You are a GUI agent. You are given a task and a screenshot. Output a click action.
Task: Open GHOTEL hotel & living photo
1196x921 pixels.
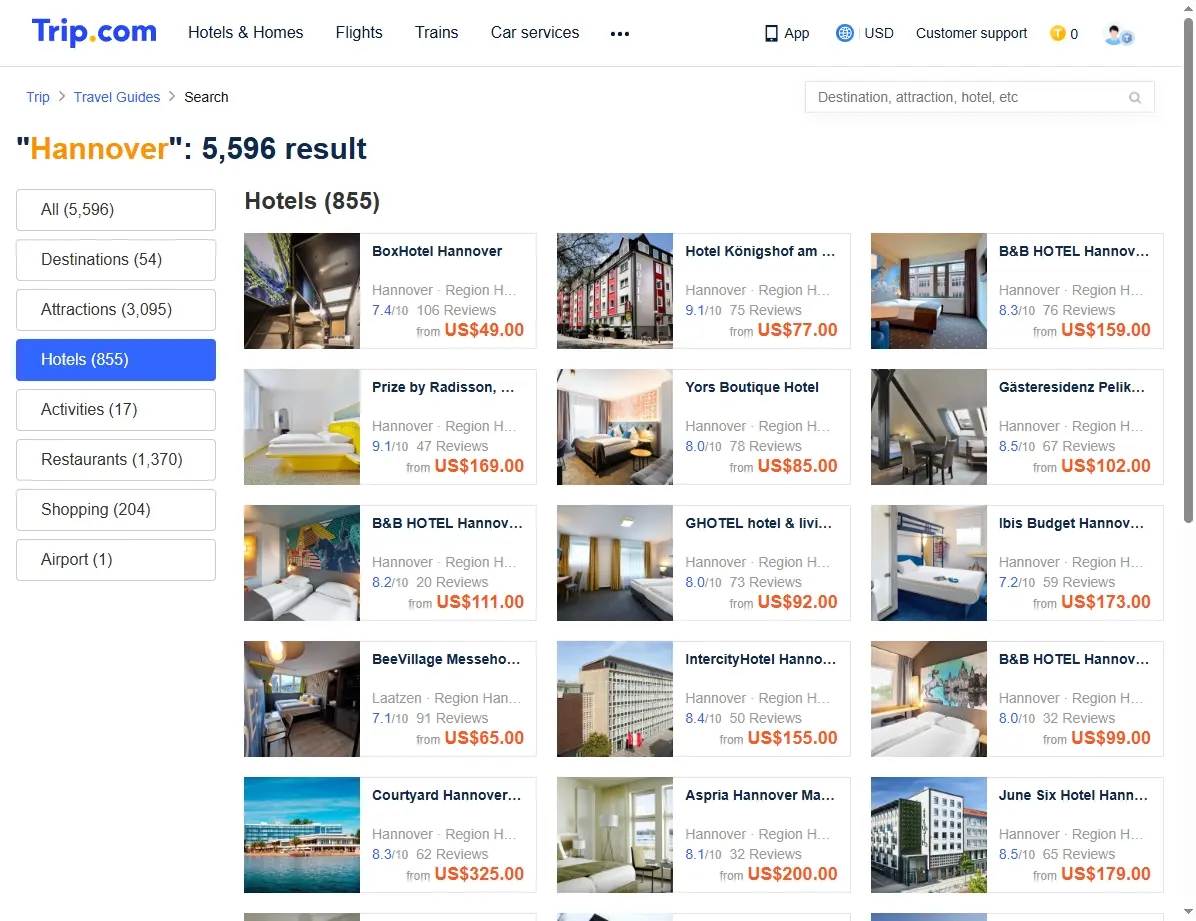615,562
